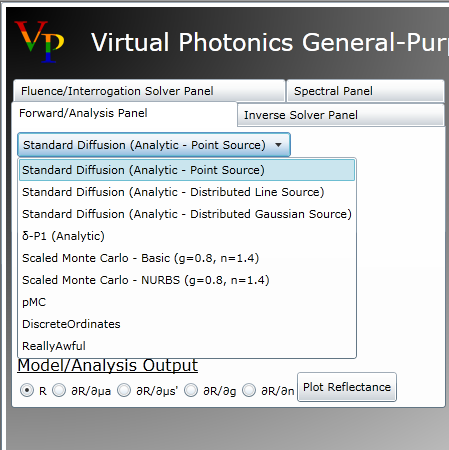Choose Scaled Monte Carlo - Basic option

pos(187,258)
